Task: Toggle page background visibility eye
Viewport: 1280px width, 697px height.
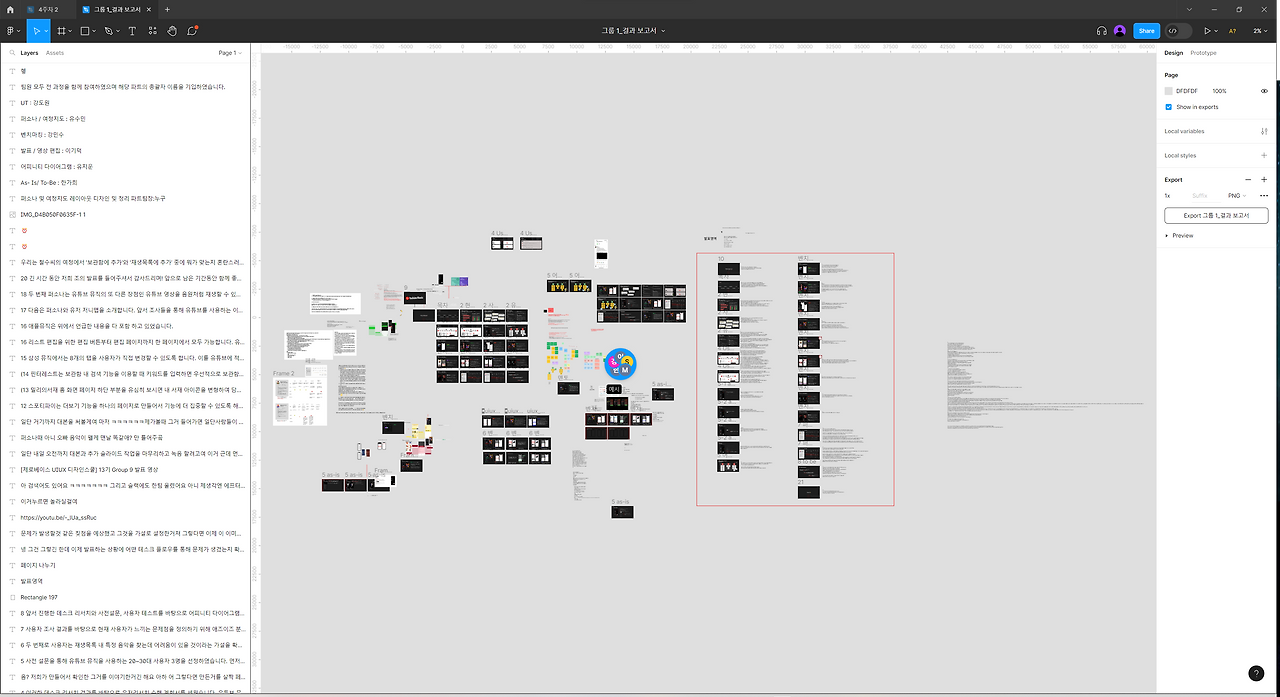Action: (x=1264, y=91)
